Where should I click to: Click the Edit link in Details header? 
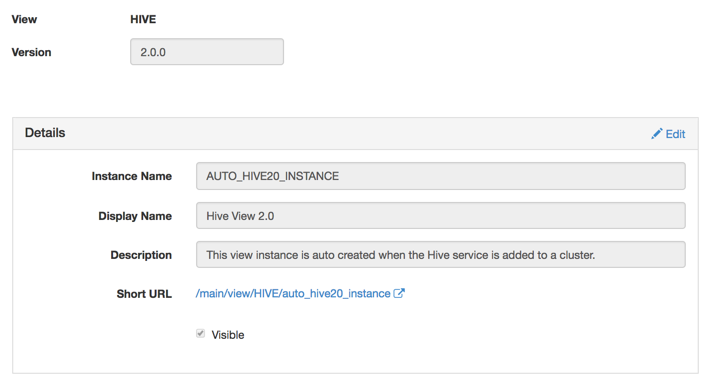tap(668, 134)
